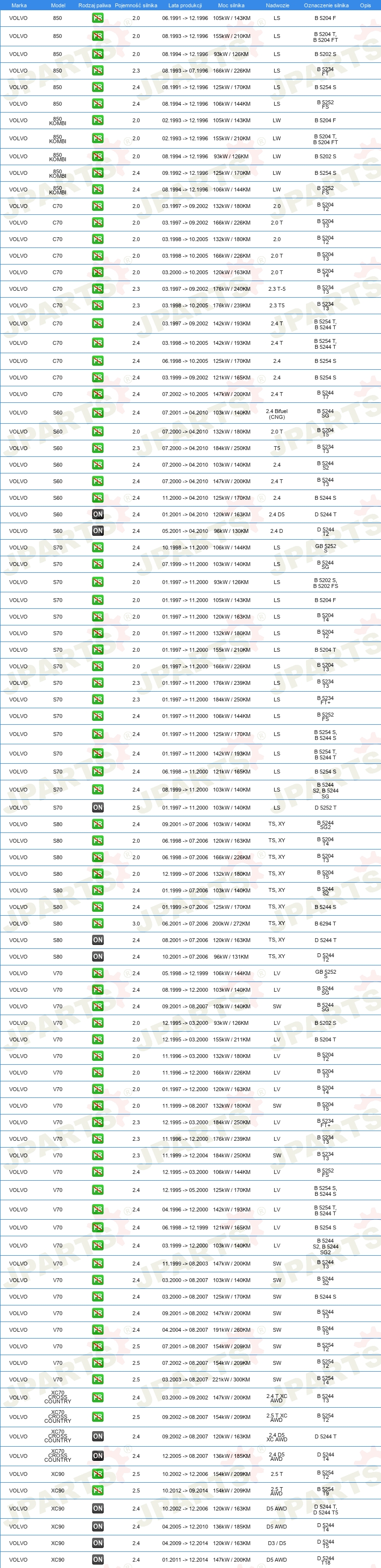
Task: Click the ON diesel icon for S60 2.4 D5
Action: (x=97, y=514)
